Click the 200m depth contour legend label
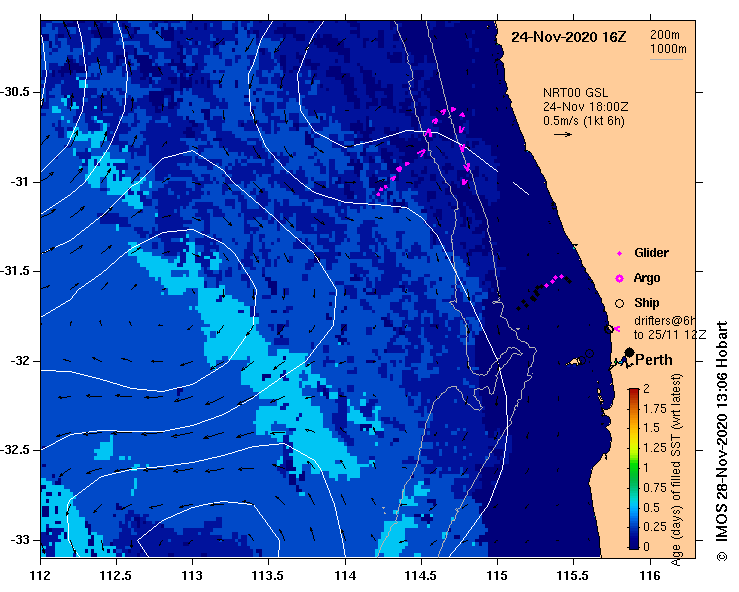Image resolution: width=739 pixels, height=592 pixels. pos(665,34)
